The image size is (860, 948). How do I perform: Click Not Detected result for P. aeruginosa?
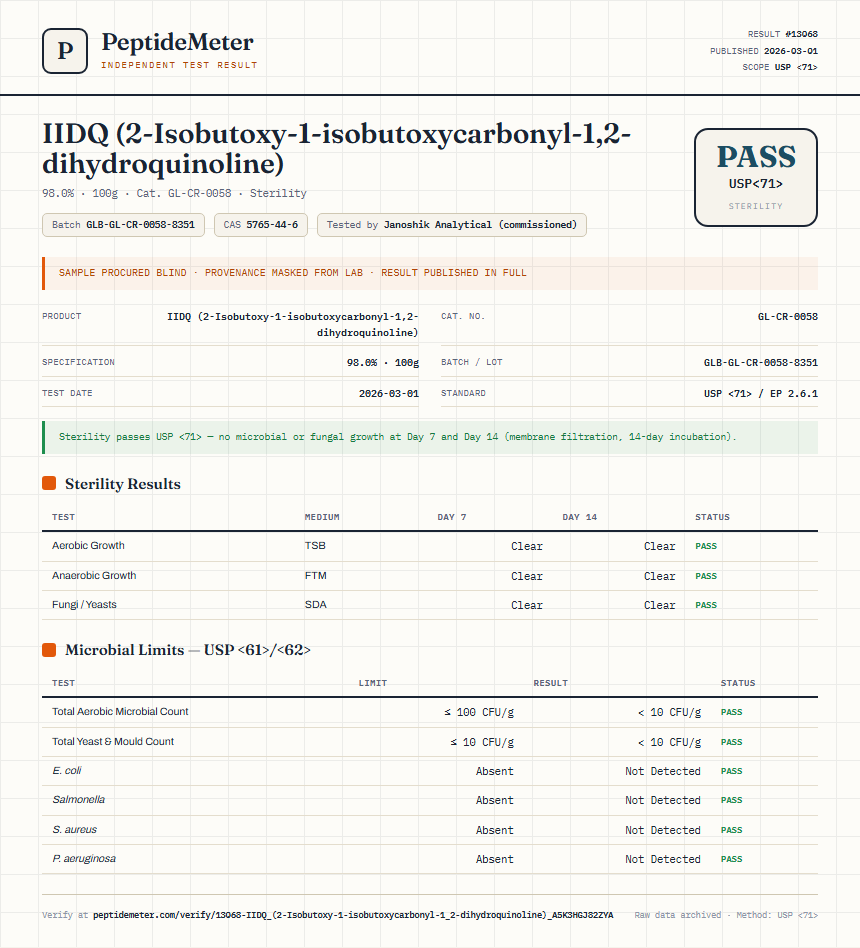pos(663,860)
